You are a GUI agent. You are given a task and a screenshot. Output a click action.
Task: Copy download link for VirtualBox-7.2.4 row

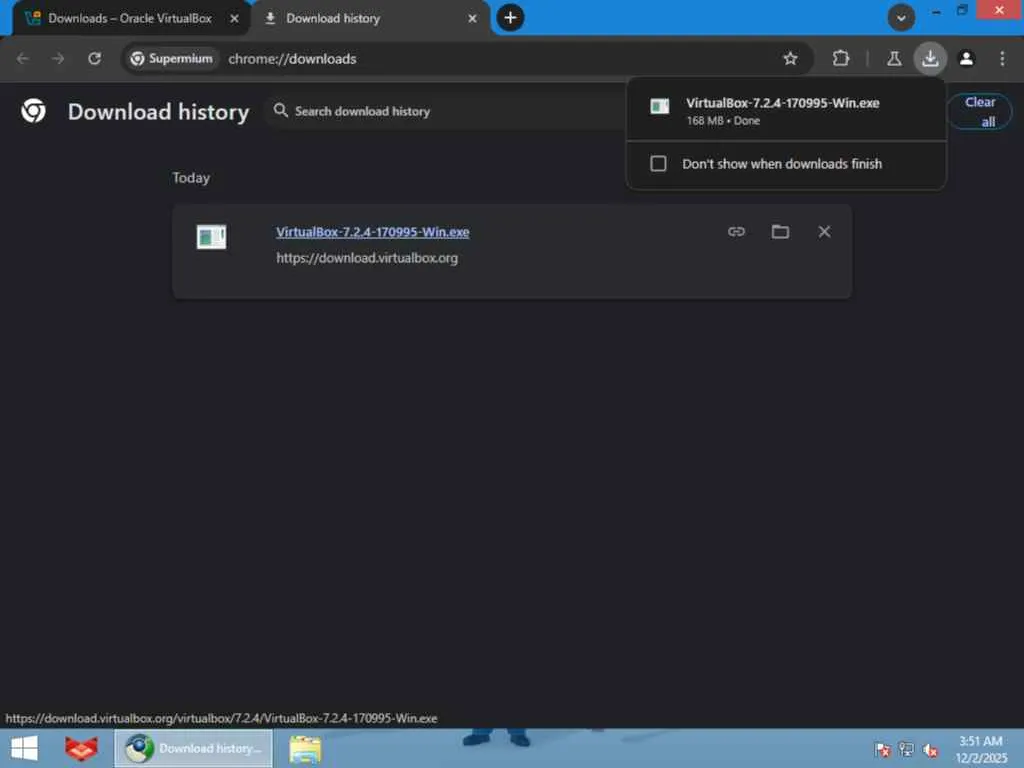[736, 232]
